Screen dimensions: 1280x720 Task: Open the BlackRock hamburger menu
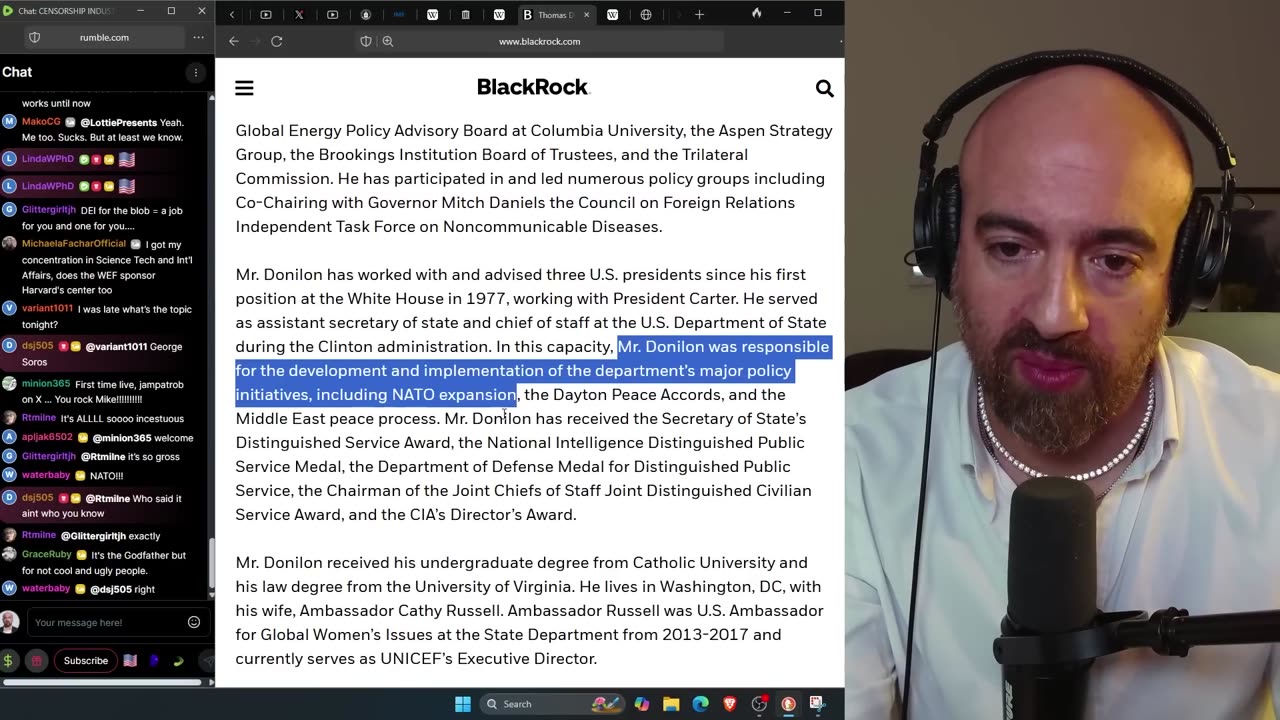coord(244,88)
